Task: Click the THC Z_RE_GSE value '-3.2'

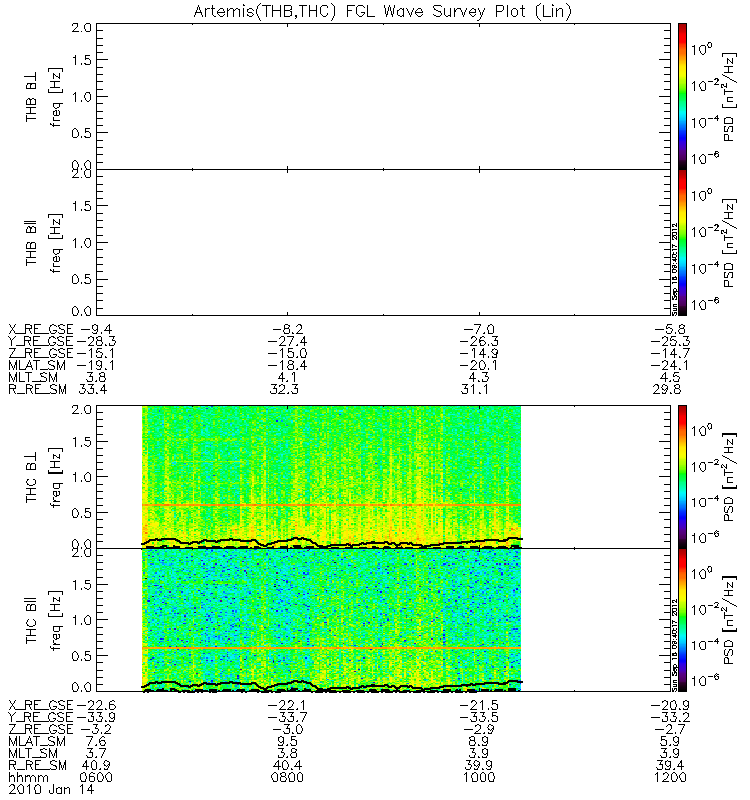Action: point(96,730)
